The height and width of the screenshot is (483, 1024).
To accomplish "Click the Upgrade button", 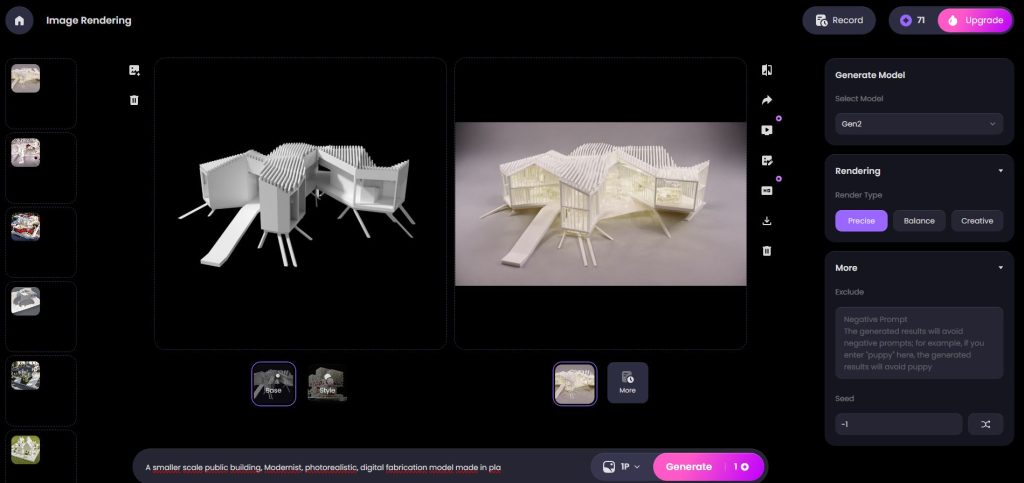I will 975,20.
